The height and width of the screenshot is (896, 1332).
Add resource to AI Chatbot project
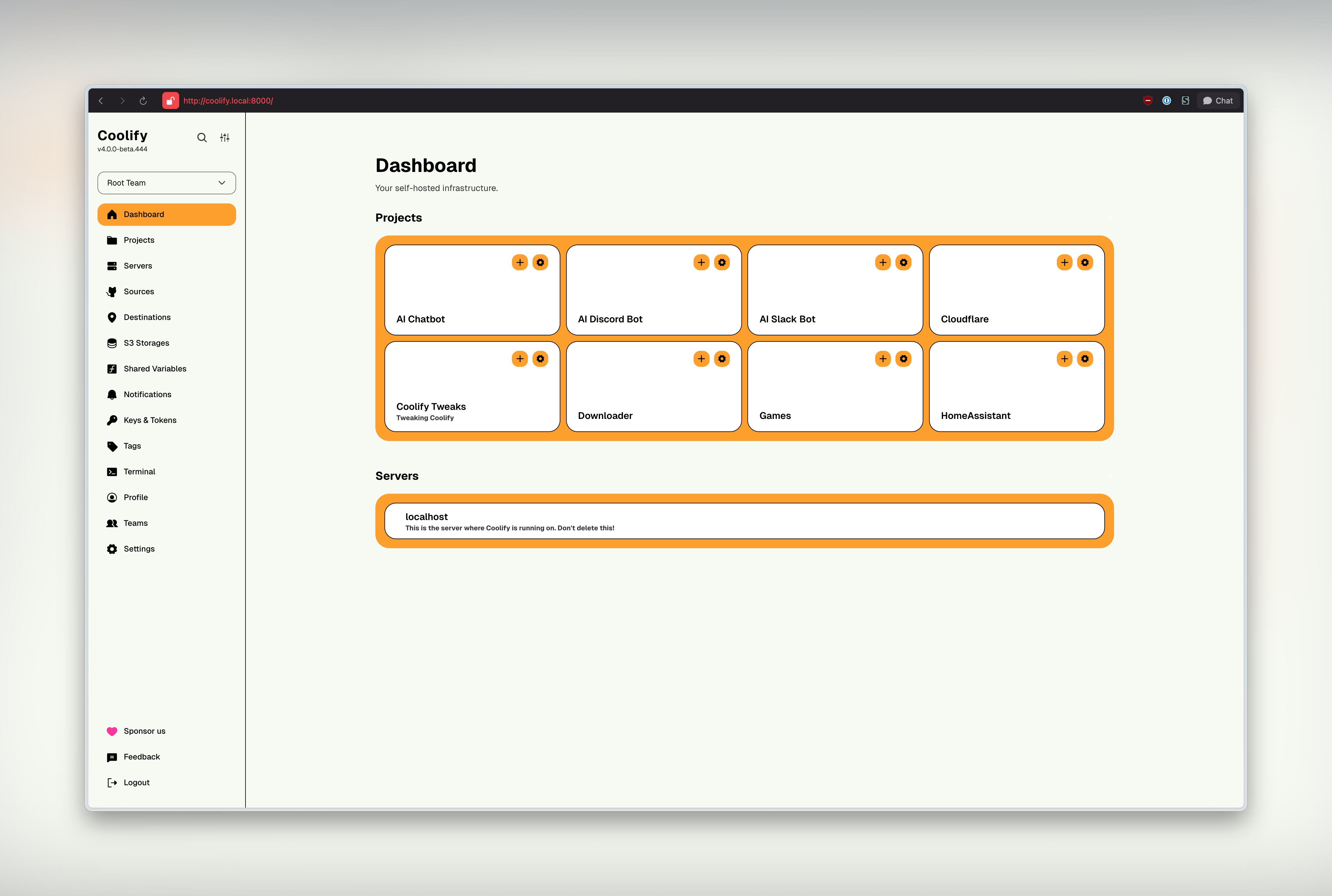tap(519, 262)
